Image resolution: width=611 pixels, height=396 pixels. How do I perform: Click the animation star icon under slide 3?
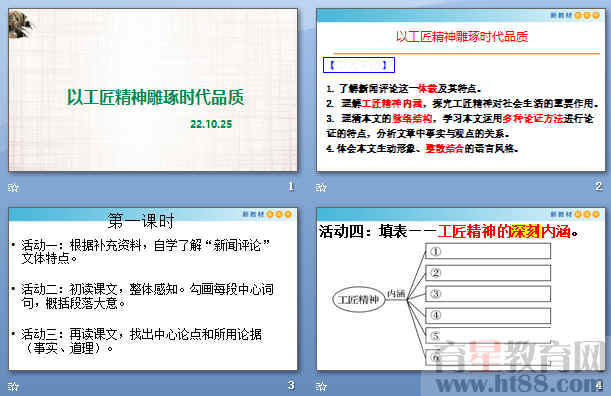(x=13, y=386)
